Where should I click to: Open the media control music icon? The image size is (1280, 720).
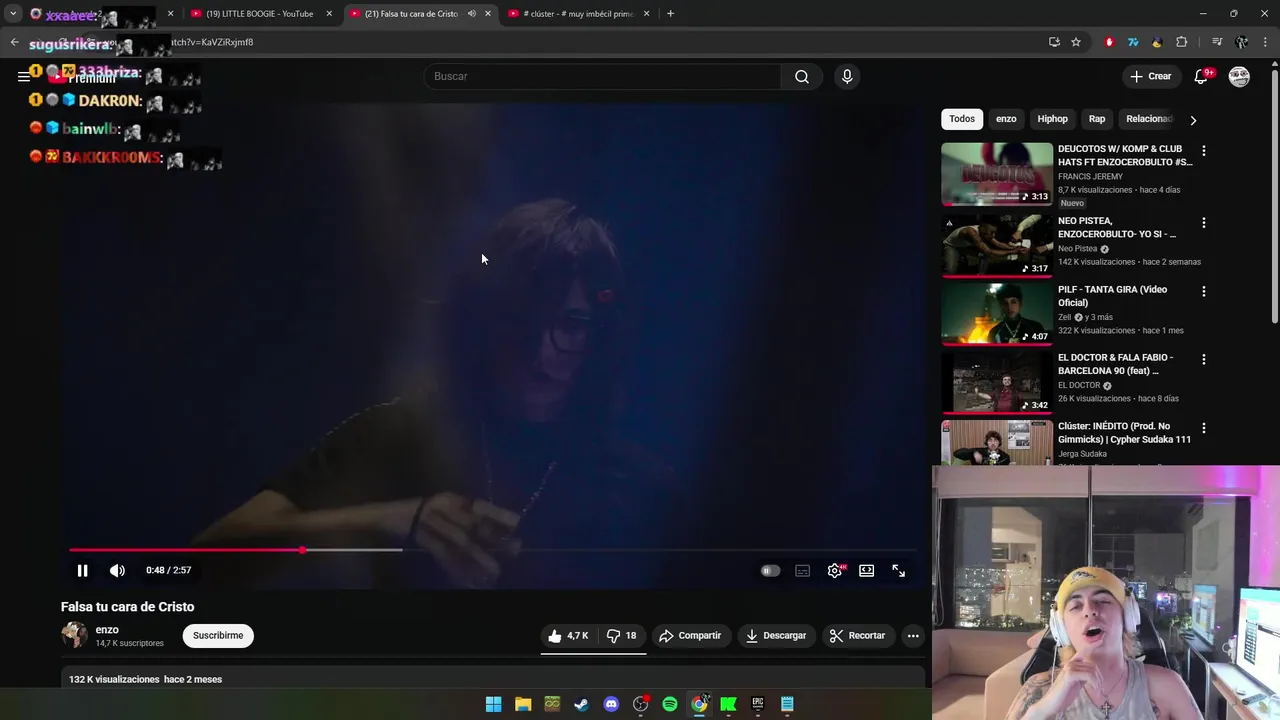pos(1217,42)
